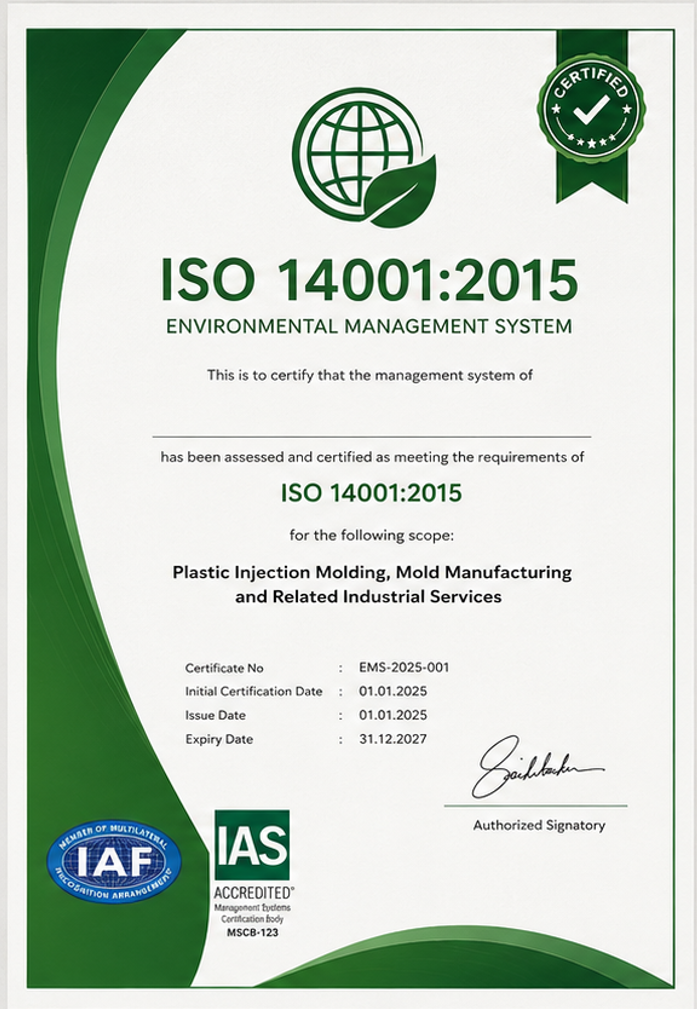Screen dimensions: 697x1009
Task: Click 'Initial Certification Date' label
Action: (254, 691)
